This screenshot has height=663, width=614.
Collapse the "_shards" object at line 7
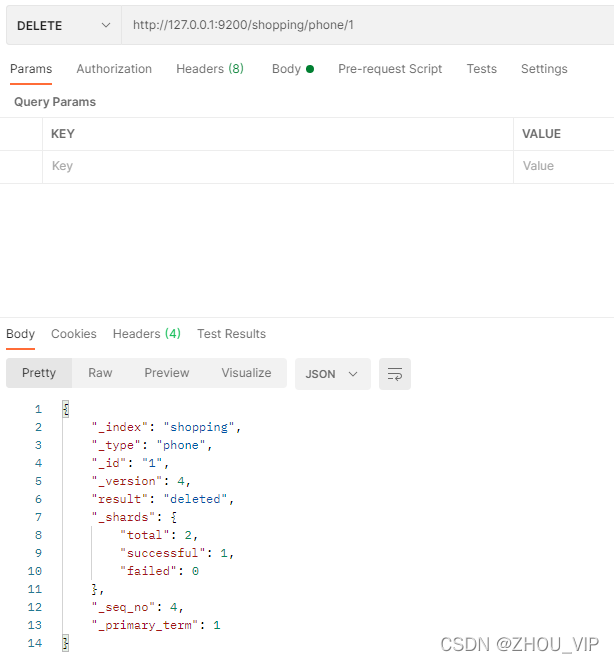pyautogui.click(x=173, y=517)
